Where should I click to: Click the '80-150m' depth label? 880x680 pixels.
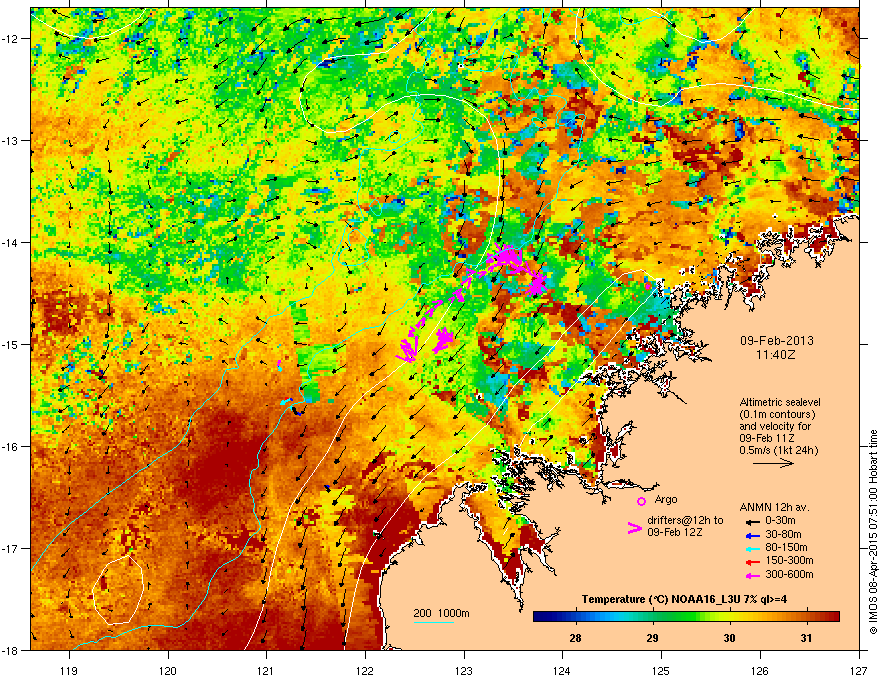click(786, 548)
